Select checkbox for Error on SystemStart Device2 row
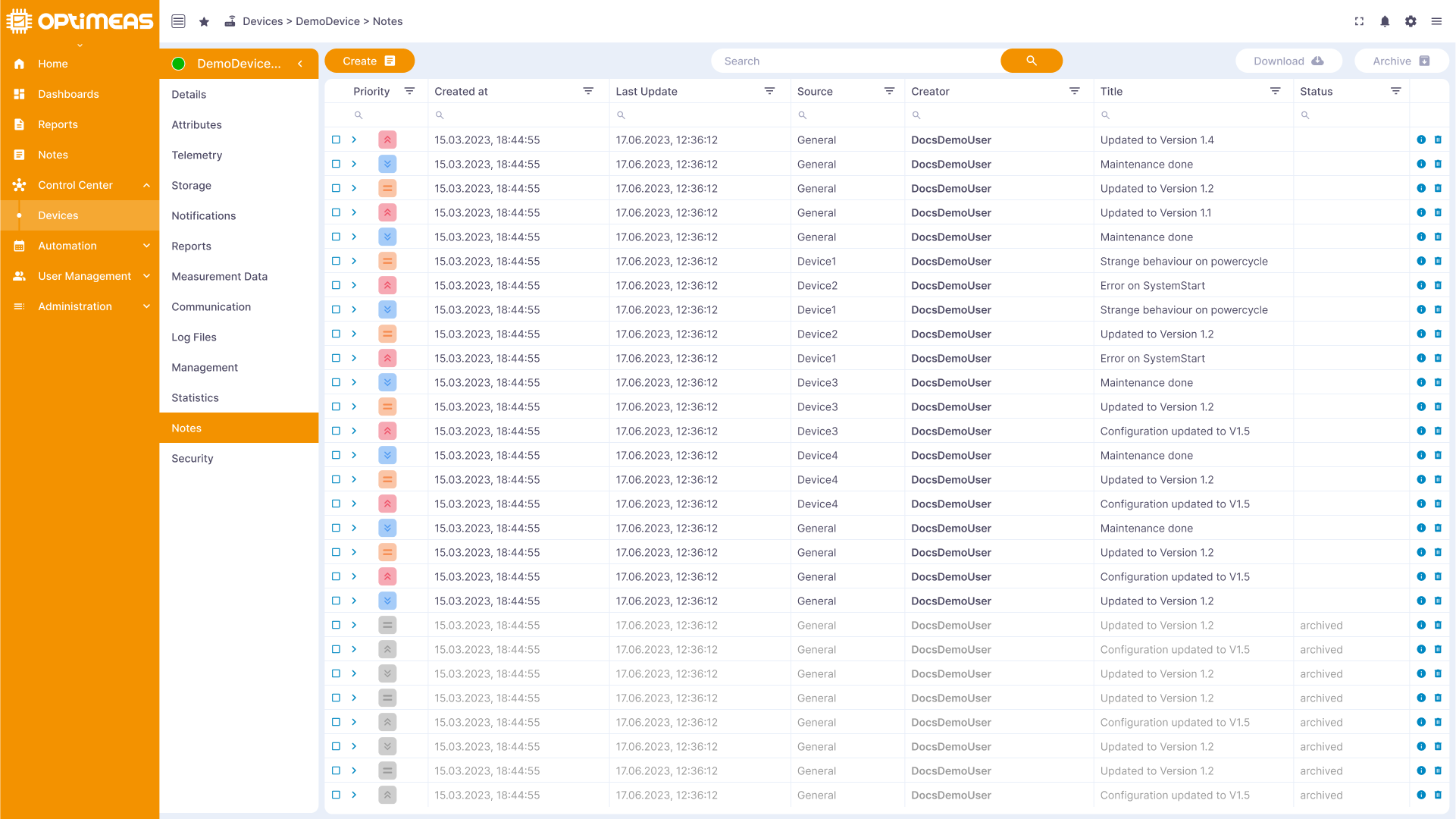Viewport: 1456px width, 819px height. (336, 285)
